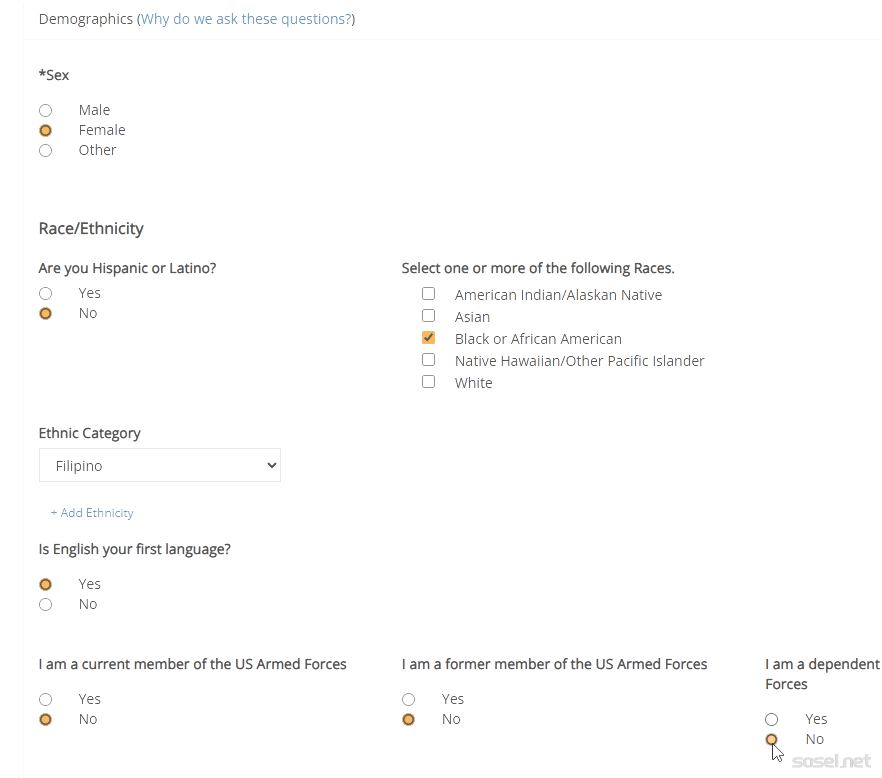
Task: Check the American Indian/Alaskan Native box
Action: click(x=428, y=294)
